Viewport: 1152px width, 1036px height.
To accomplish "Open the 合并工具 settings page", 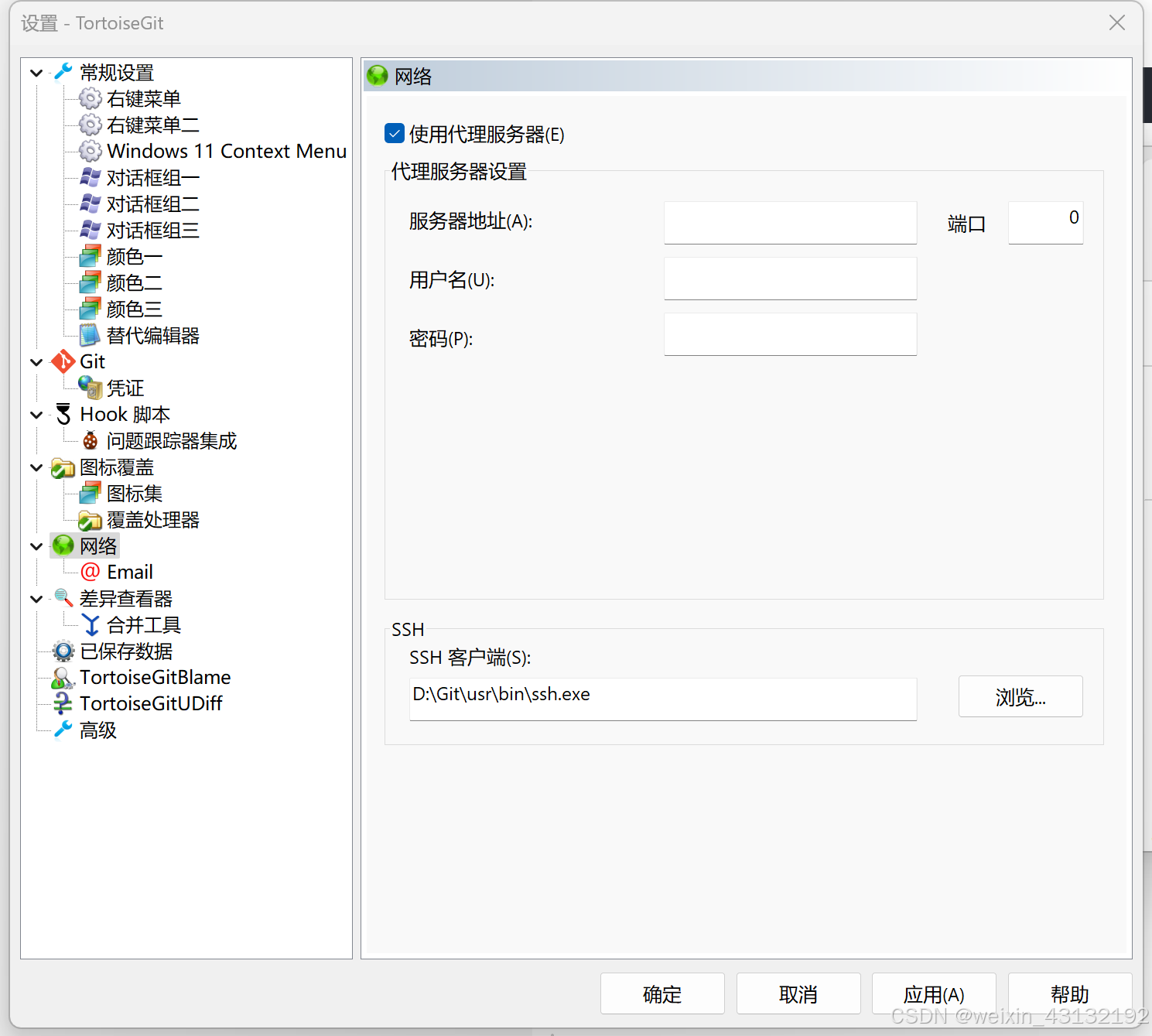I will pos(144,624).
